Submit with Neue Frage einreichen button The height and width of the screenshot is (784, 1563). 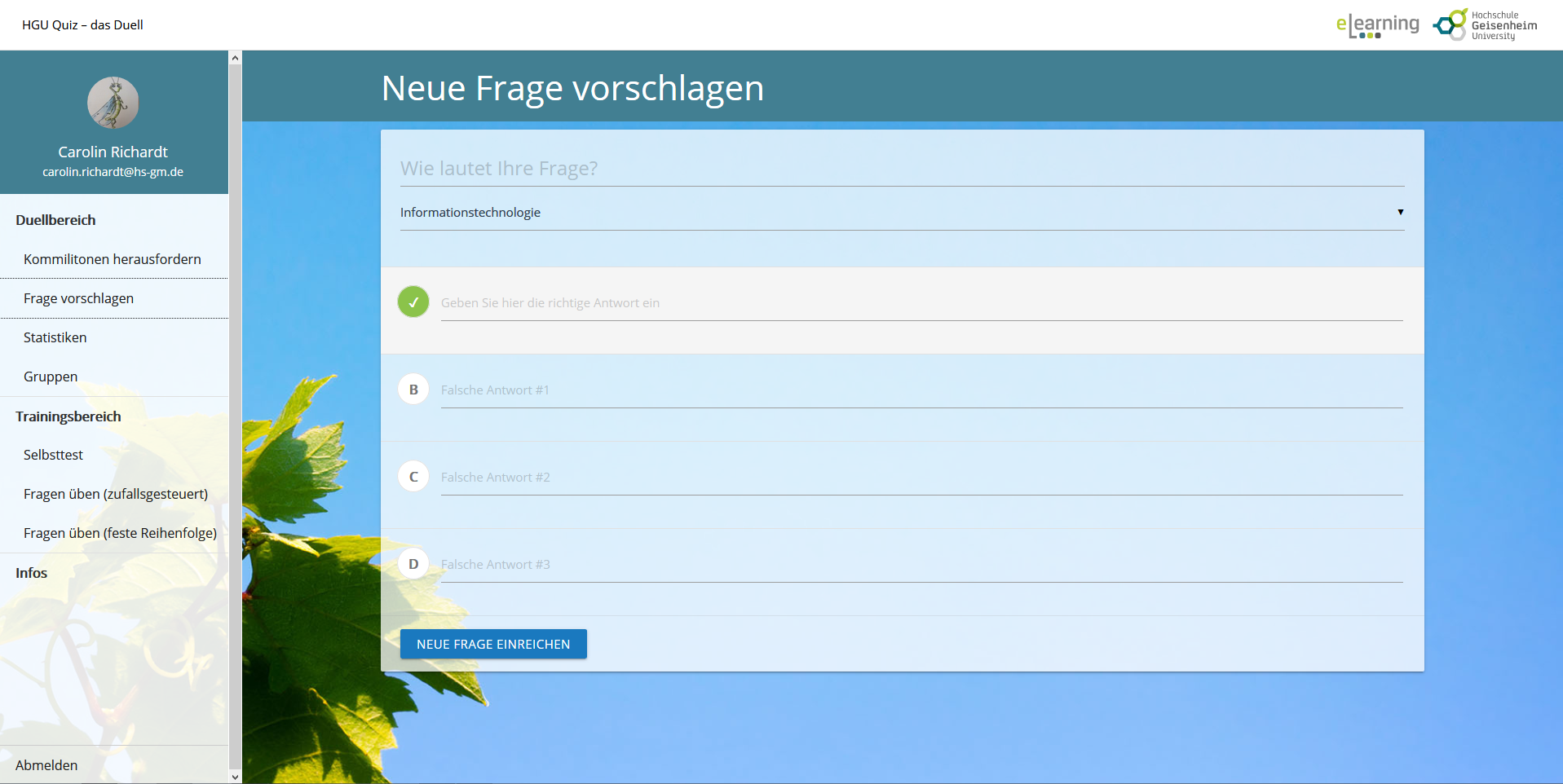pyautogui.click(x=493, y=644)
